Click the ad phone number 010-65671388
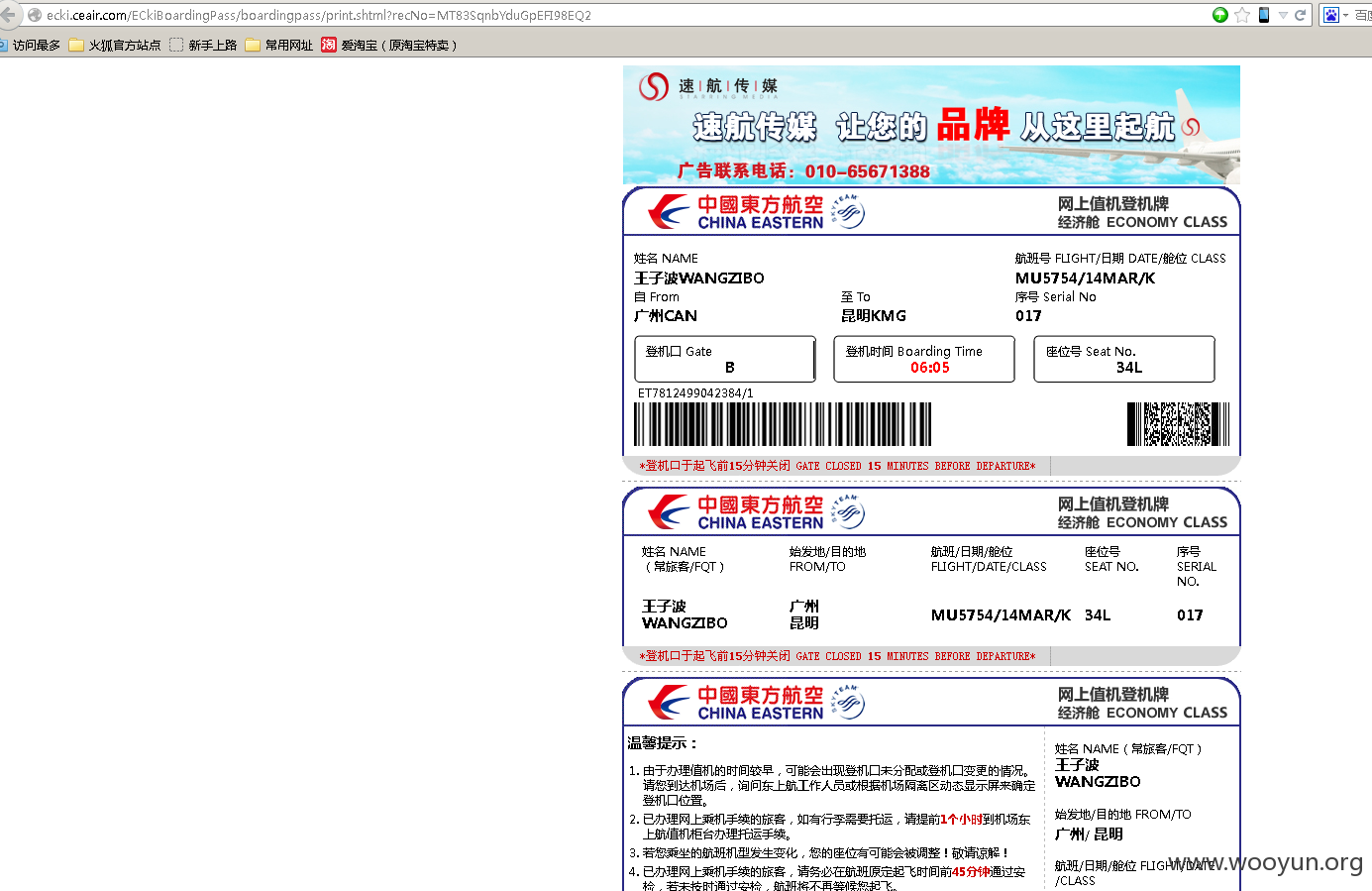Image resolution: width=1372 pixels, height=891 pixels. [867, 170]
